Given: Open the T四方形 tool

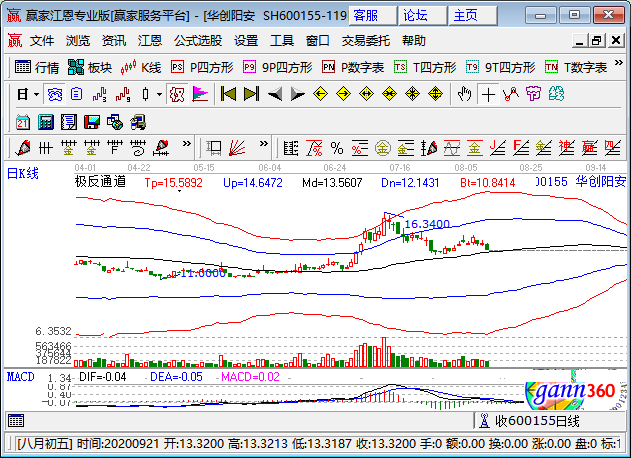Looking at the screenshot, I should 425,67.
